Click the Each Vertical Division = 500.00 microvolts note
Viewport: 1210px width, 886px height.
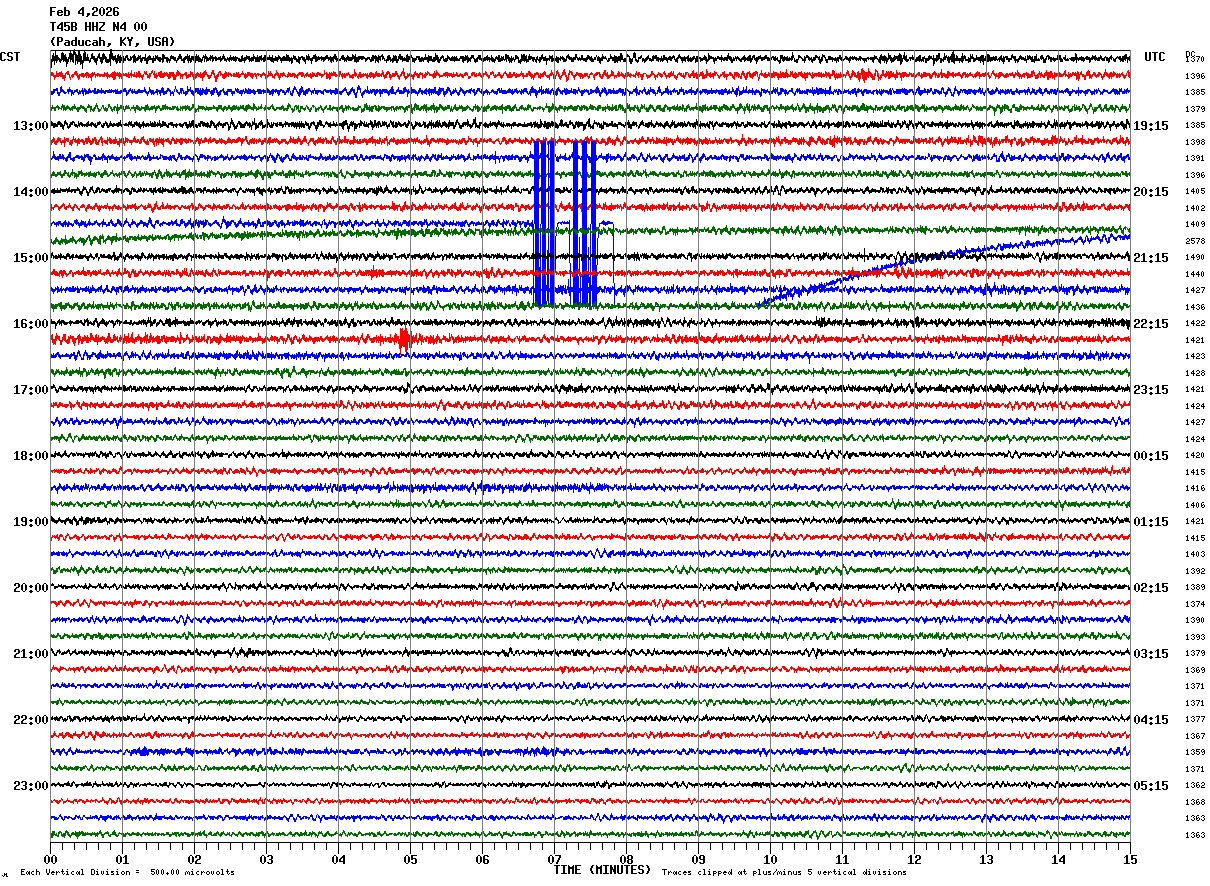click(127, 872)
